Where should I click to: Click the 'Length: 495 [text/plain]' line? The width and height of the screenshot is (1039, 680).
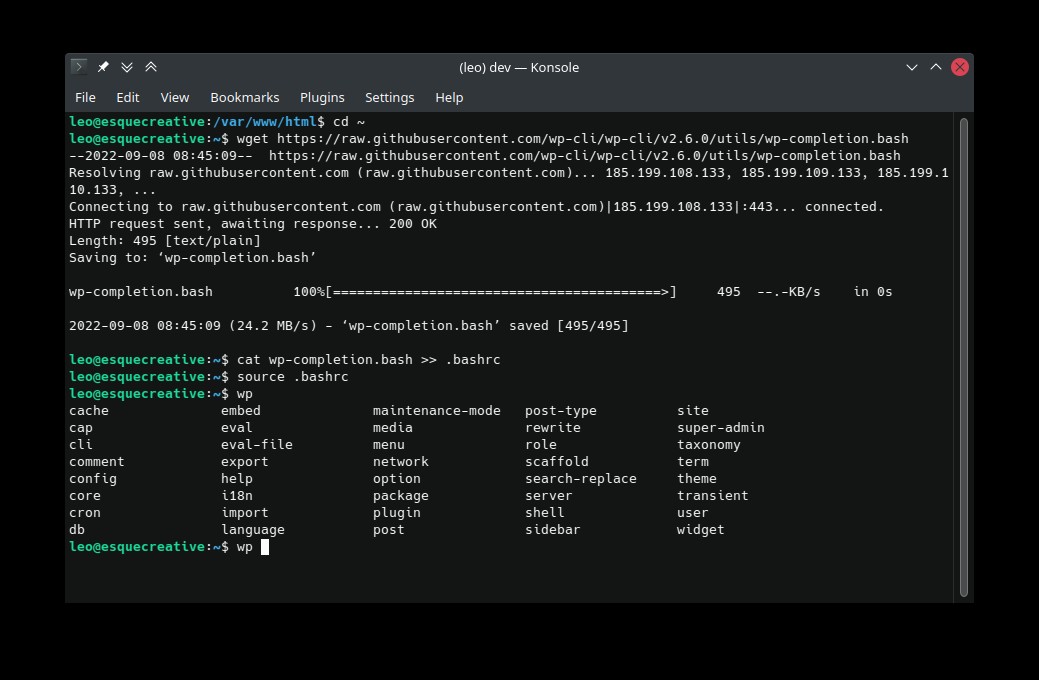coord(165,241)
